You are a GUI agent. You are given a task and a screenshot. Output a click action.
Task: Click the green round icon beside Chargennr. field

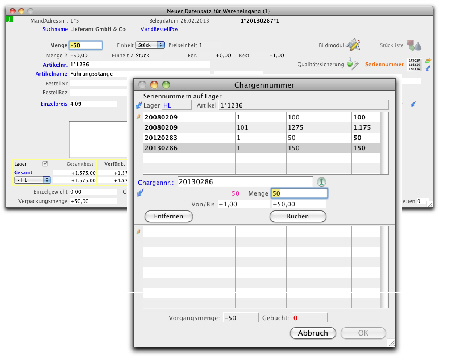pos(321,182)
